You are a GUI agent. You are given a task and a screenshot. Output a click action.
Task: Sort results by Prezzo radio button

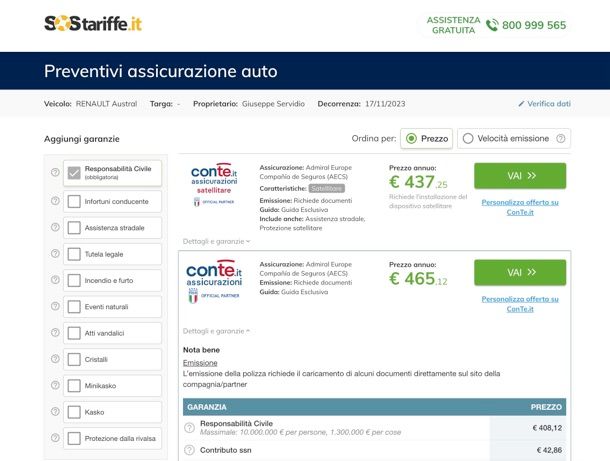pyautogui.click(x=411, y=138)
